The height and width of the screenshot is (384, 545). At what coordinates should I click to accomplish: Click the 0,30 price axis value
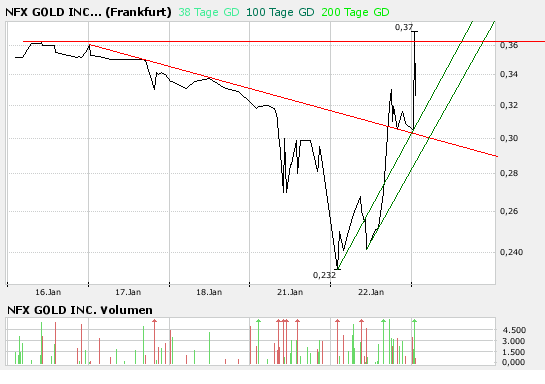(x=509, y=138)
